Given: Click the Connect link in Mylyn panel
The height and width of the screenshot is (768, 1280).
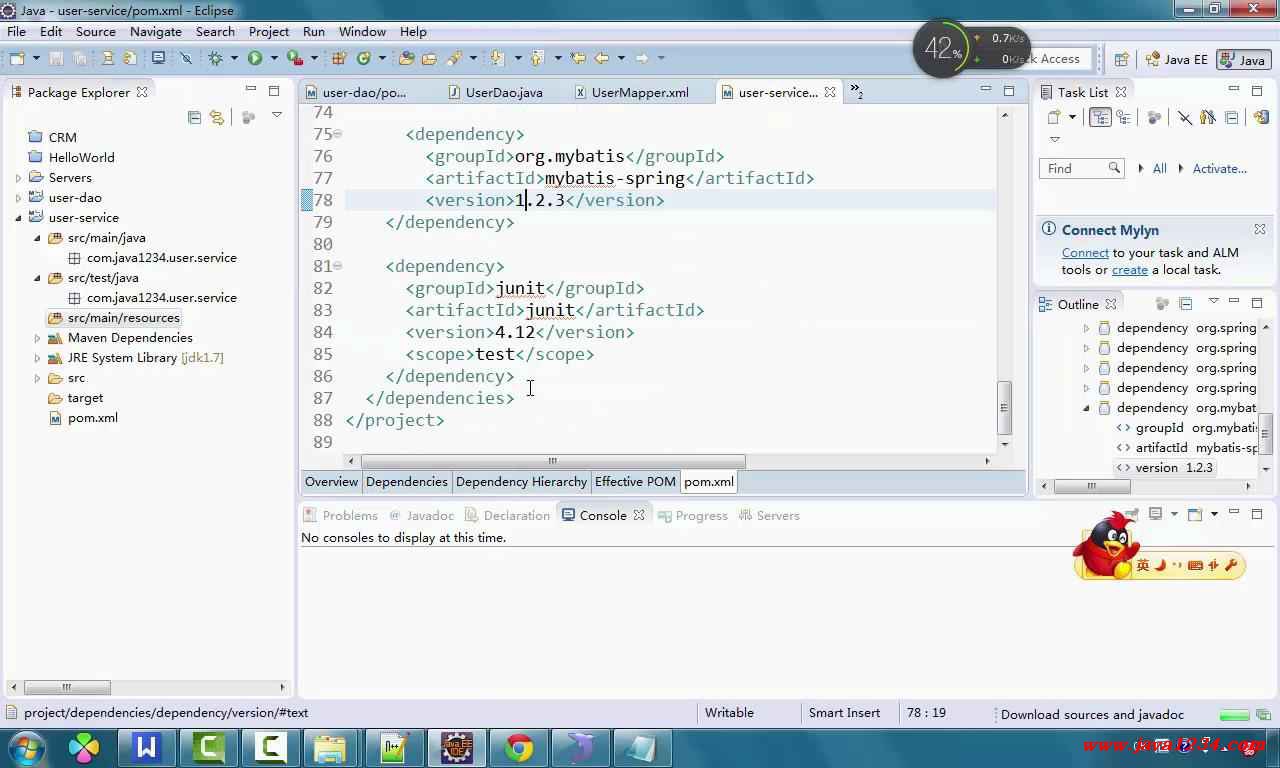Looking at the screenshot, I should (1085, 253).
